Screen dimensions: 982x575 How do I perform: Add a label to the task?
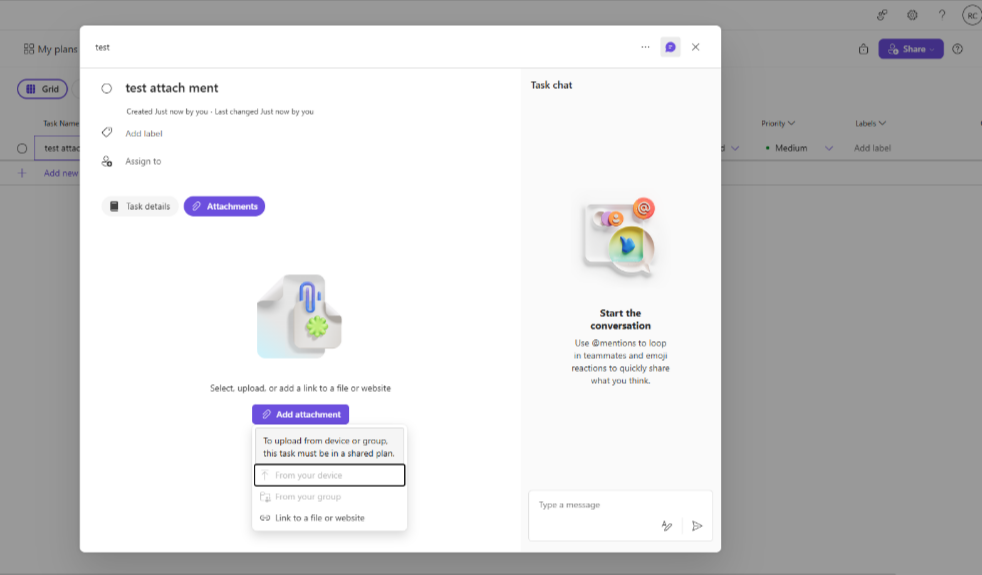tap(143, 133)
